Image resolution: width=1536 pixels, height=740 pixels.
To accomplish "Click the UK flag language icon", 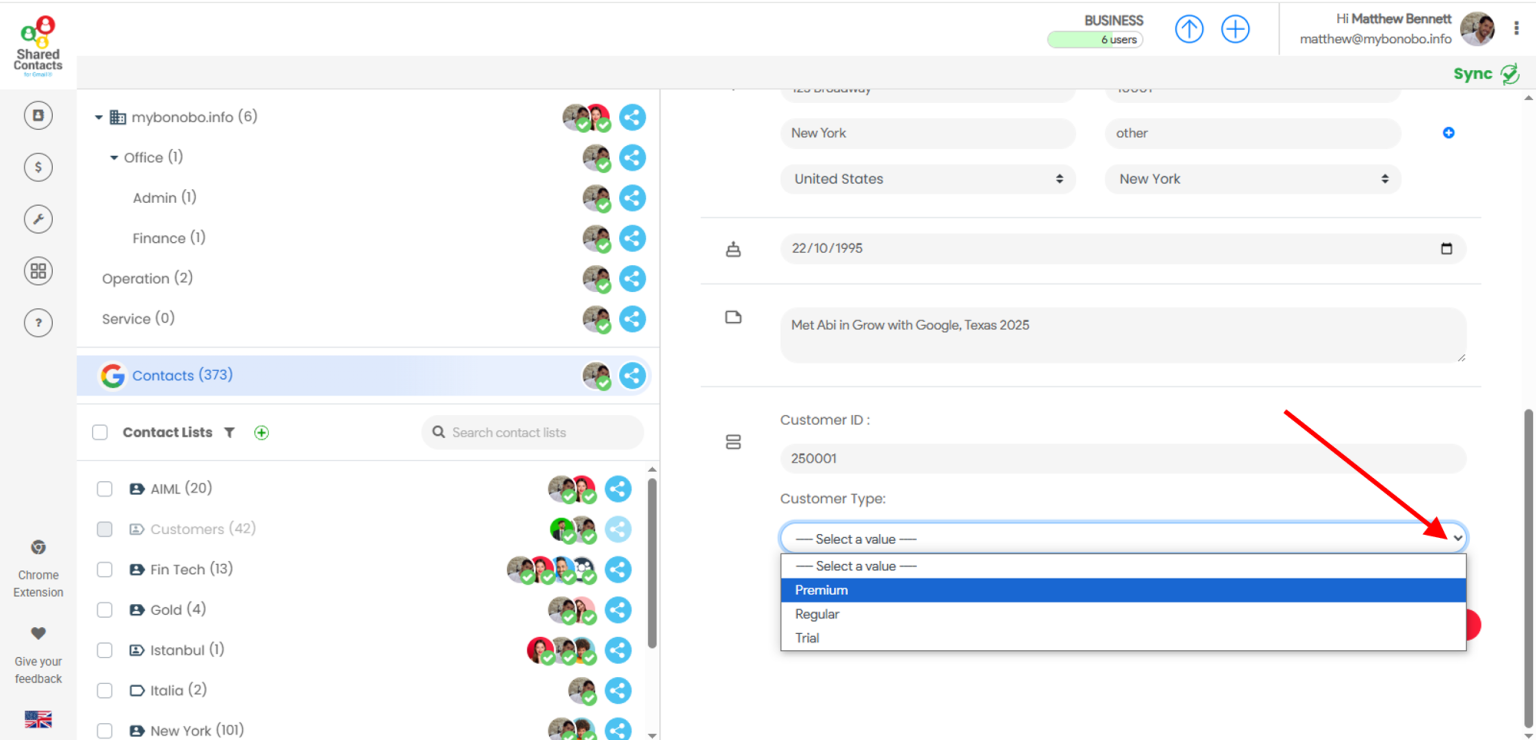I will pyautogui.click(x=38, y=719).
